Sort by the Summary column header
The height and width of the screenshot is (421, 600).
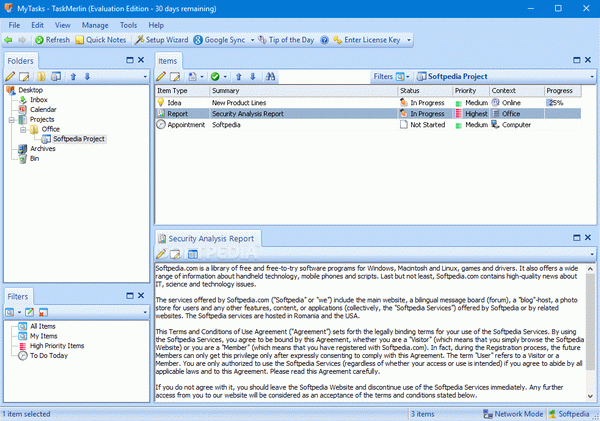(303, 91)
